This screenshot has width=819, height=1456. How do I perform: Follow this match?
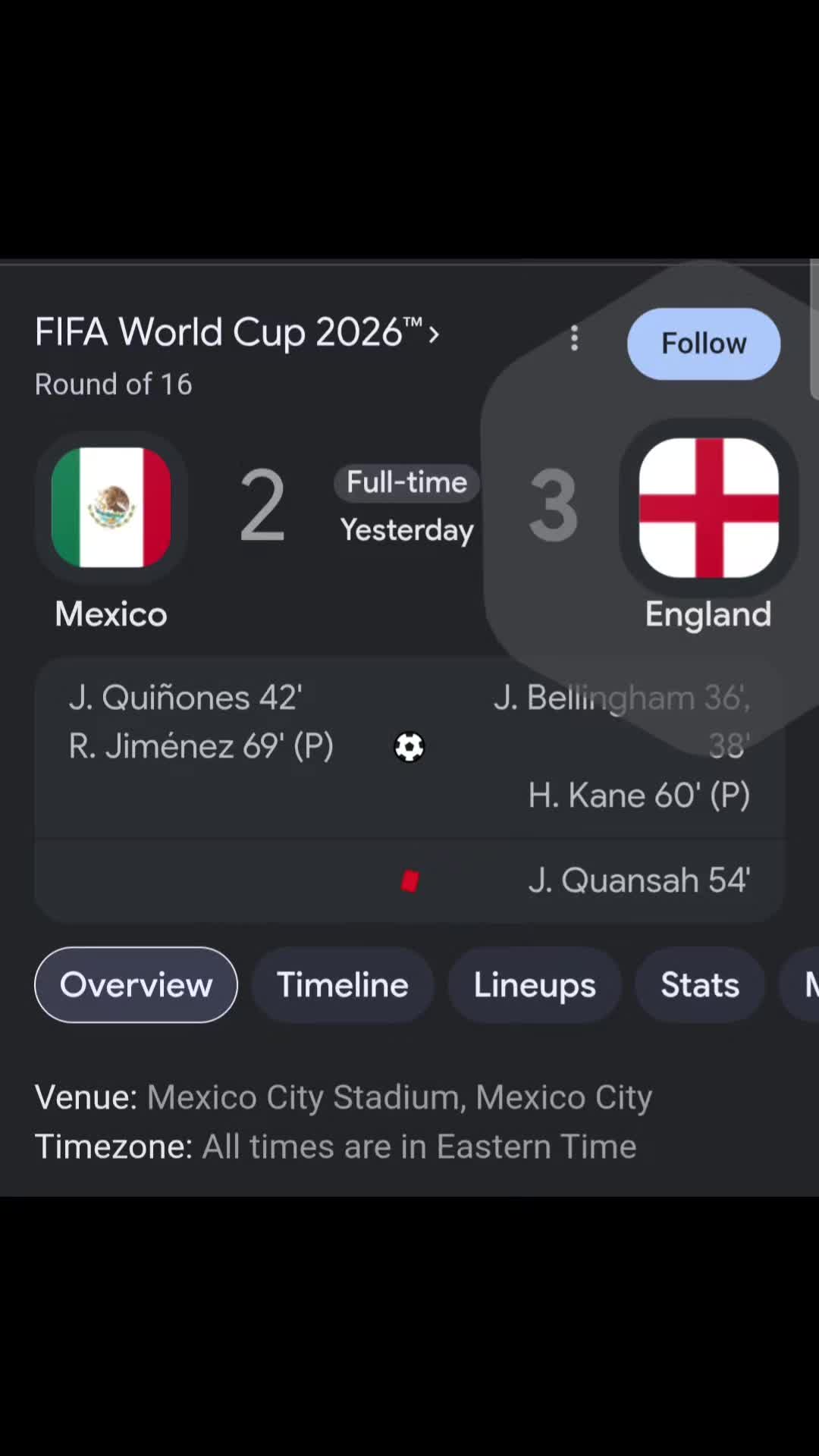point(704,344)
